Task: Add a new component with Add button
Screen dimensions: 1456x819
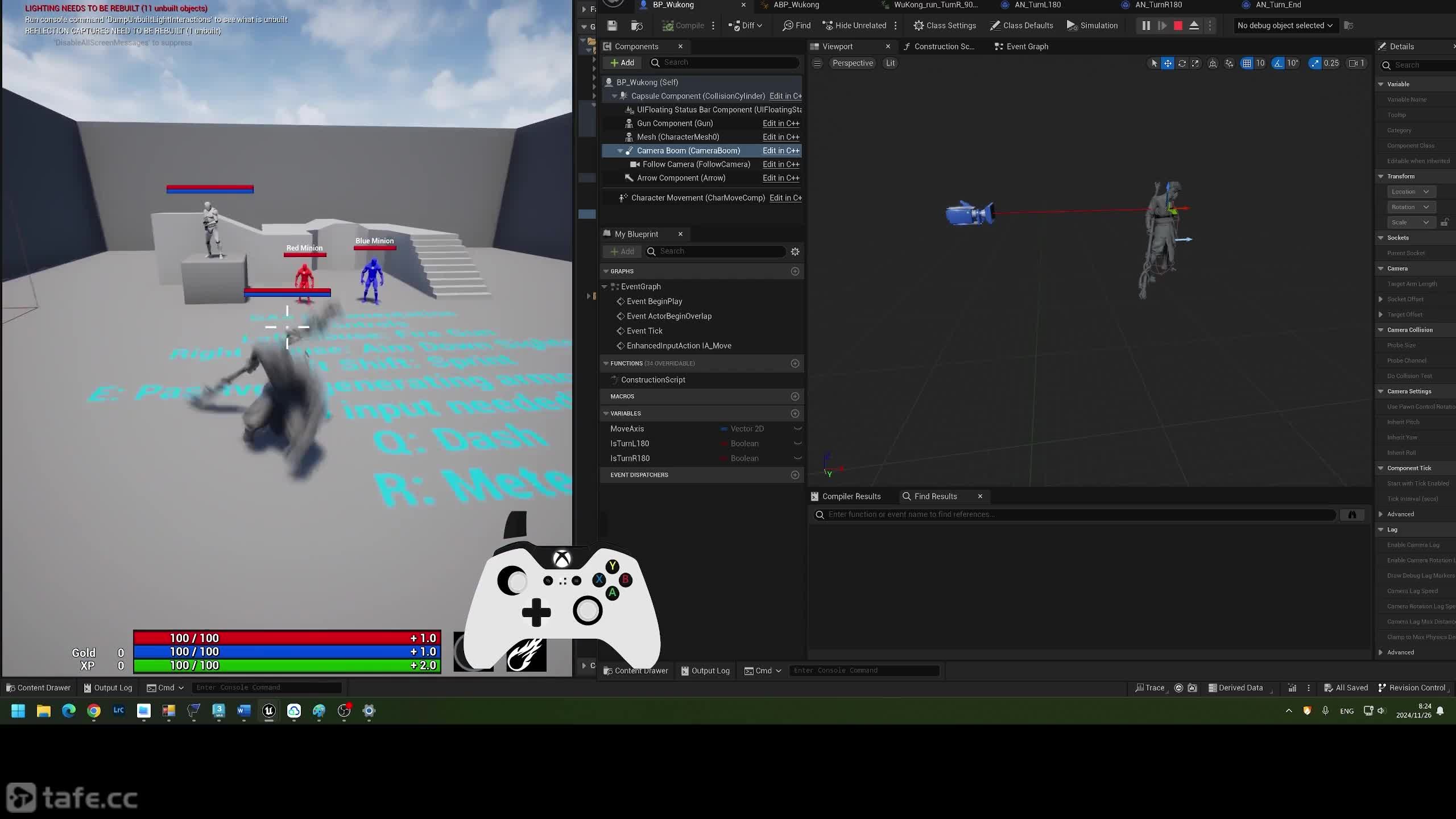Action: pyautogui.click(x=622, y=63)
